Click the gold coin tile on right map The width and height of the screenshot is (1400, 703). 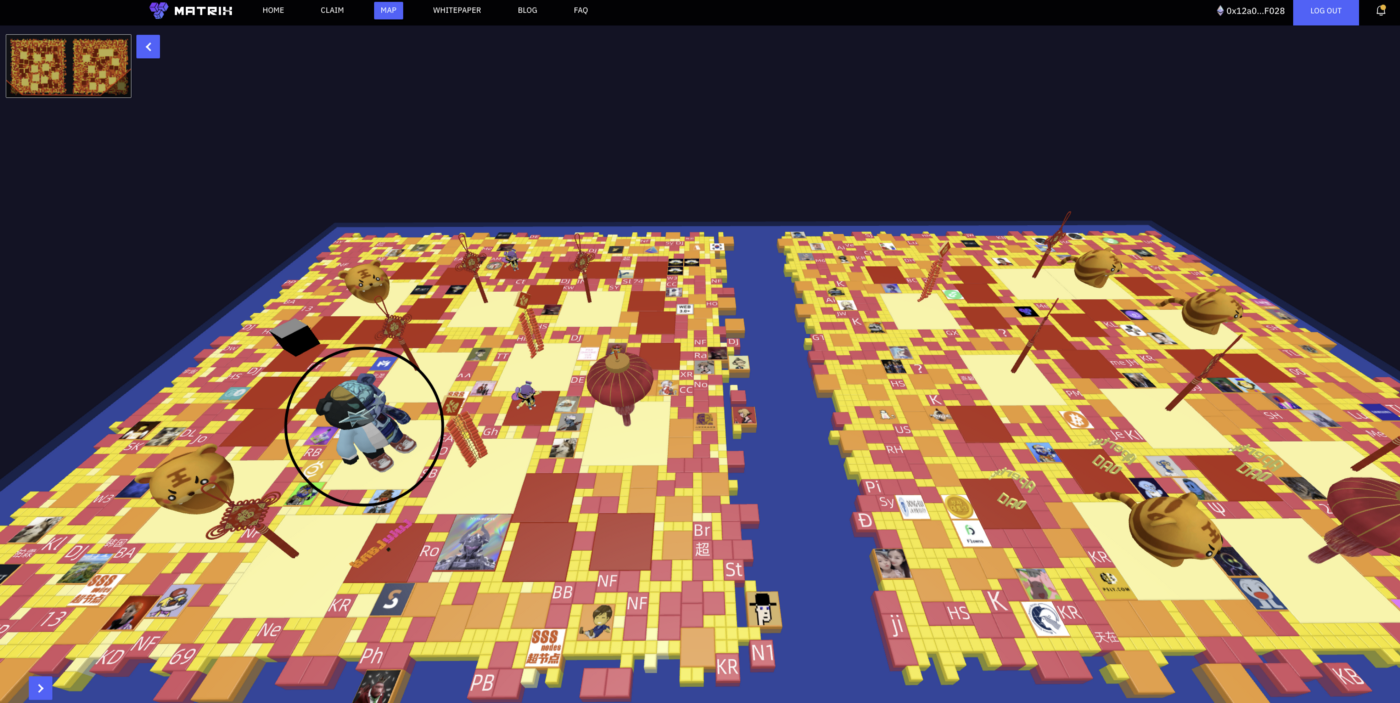tap(958, 506)
